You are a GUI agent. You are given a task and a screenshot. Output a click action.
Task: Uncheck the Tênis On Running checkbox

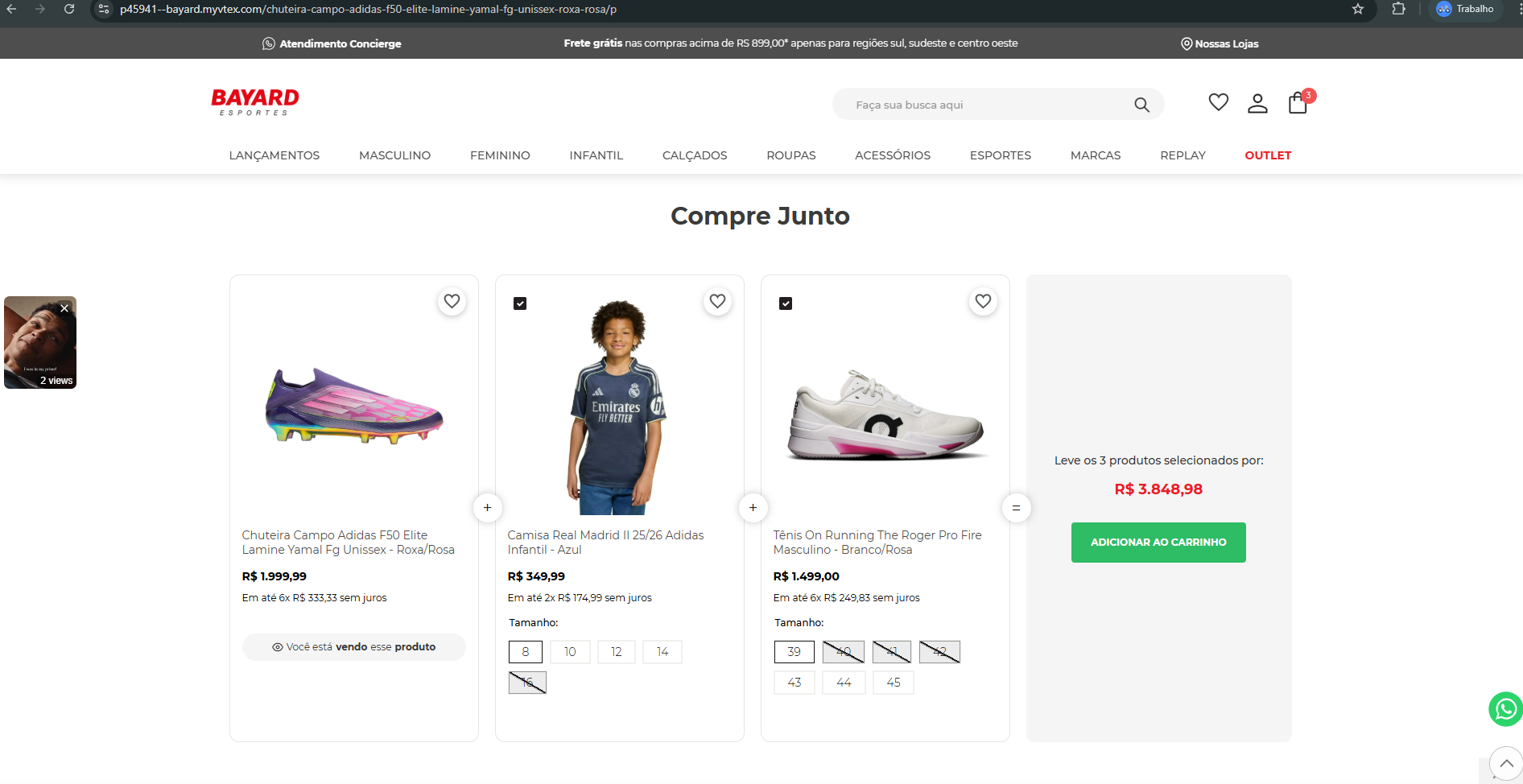click(786, 303)
